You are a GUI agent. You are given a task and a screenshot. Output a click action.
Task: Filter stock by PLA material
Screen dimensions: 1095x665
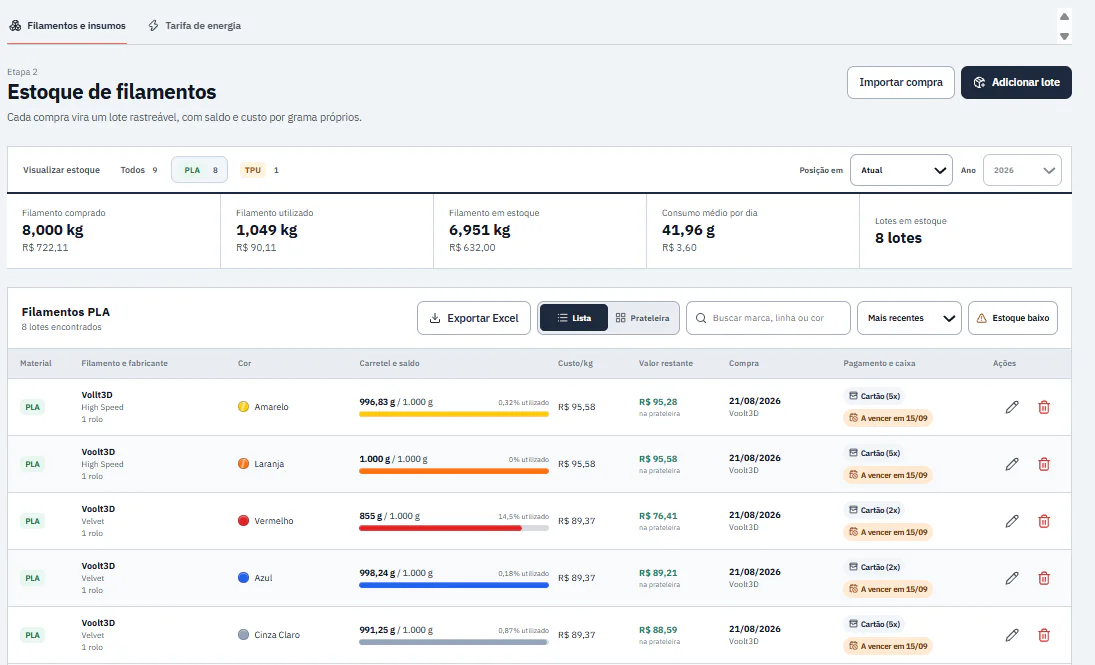(x=200, y=170)
